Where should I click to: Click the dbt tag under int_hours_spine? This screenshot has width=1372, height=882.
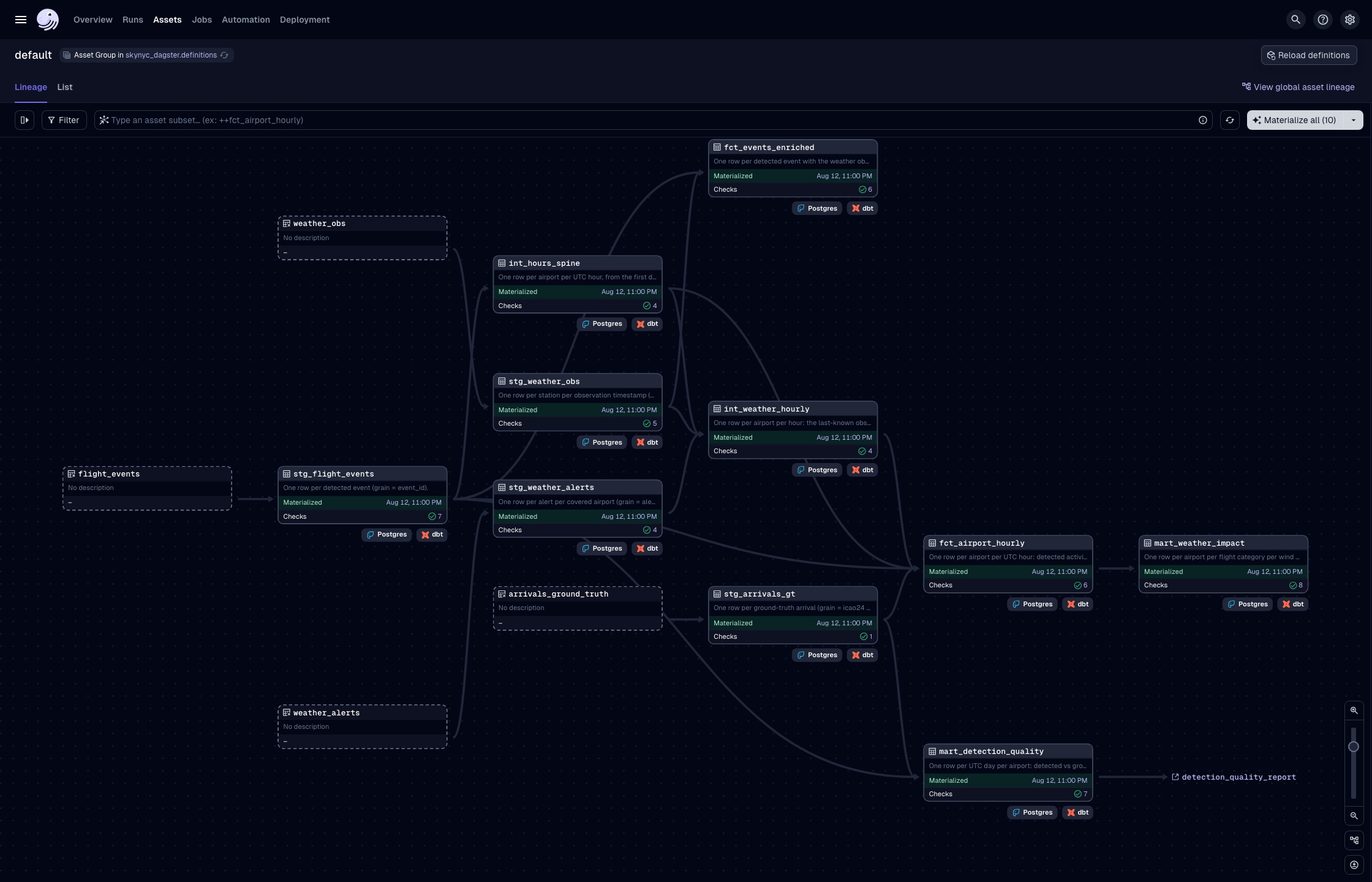coord(647,324)
